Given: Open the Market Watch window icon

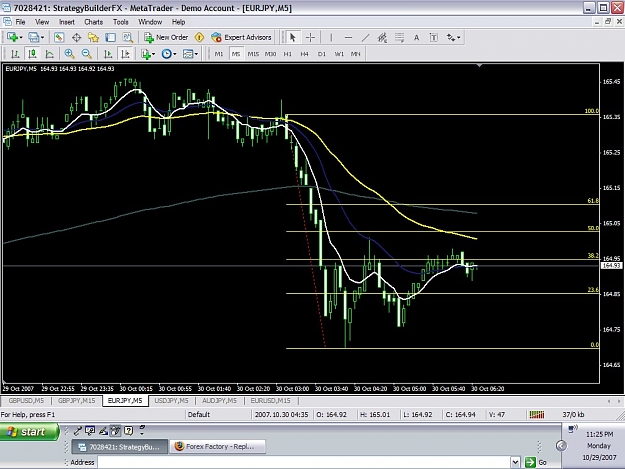Looking at the screenshot, I should pyautogui.click(x=59, y=37).
